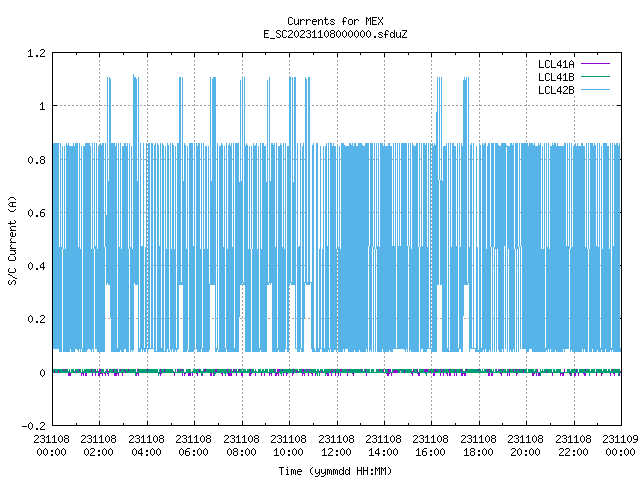Screen dimensions: 640x480
Task: Click the 231108 18:00 time label
Action: click(x=478, y=446)
